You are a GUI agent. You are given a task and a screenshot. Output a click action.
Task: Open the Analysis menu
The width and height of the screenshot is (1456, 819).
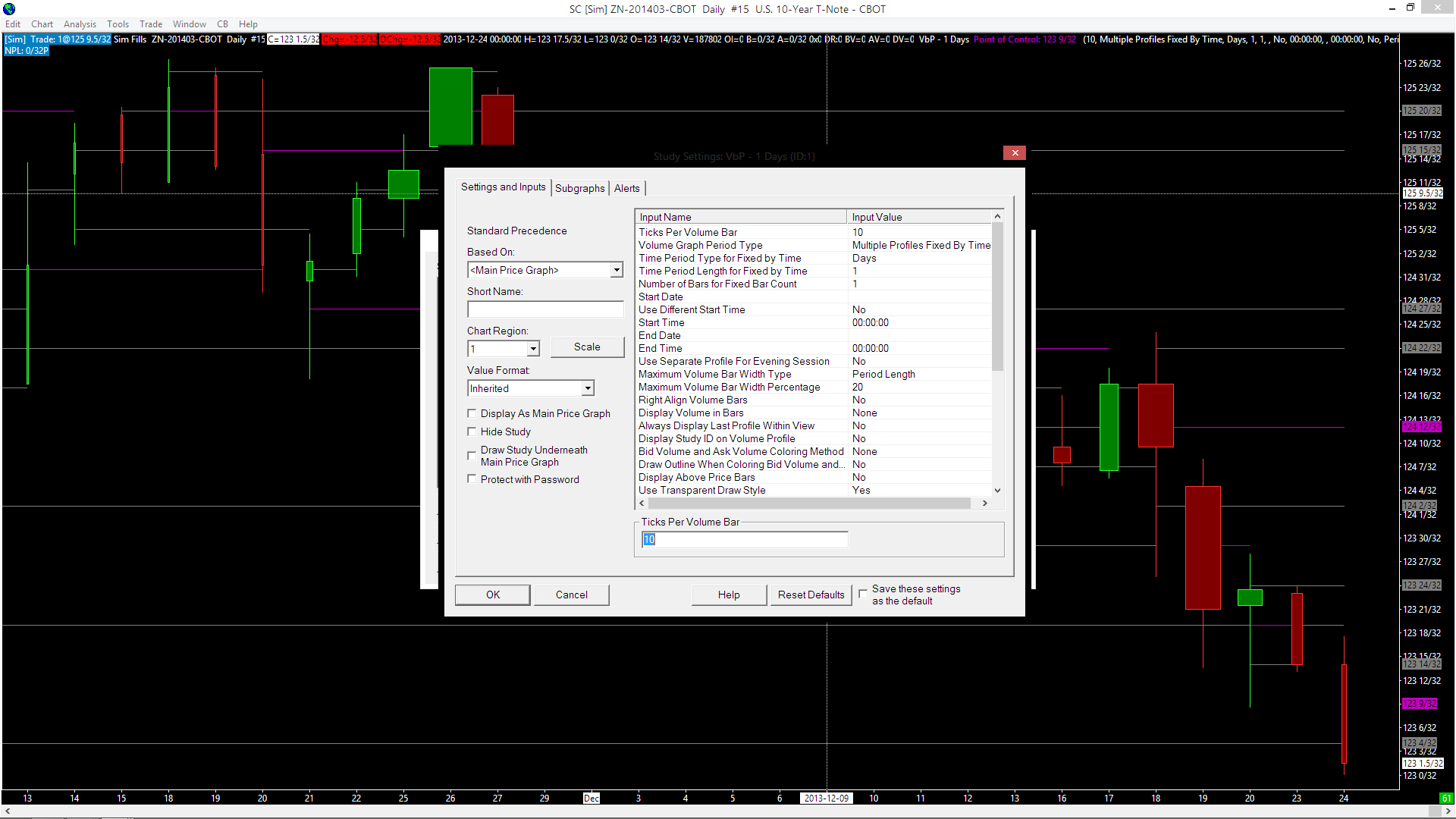[80, 24]
